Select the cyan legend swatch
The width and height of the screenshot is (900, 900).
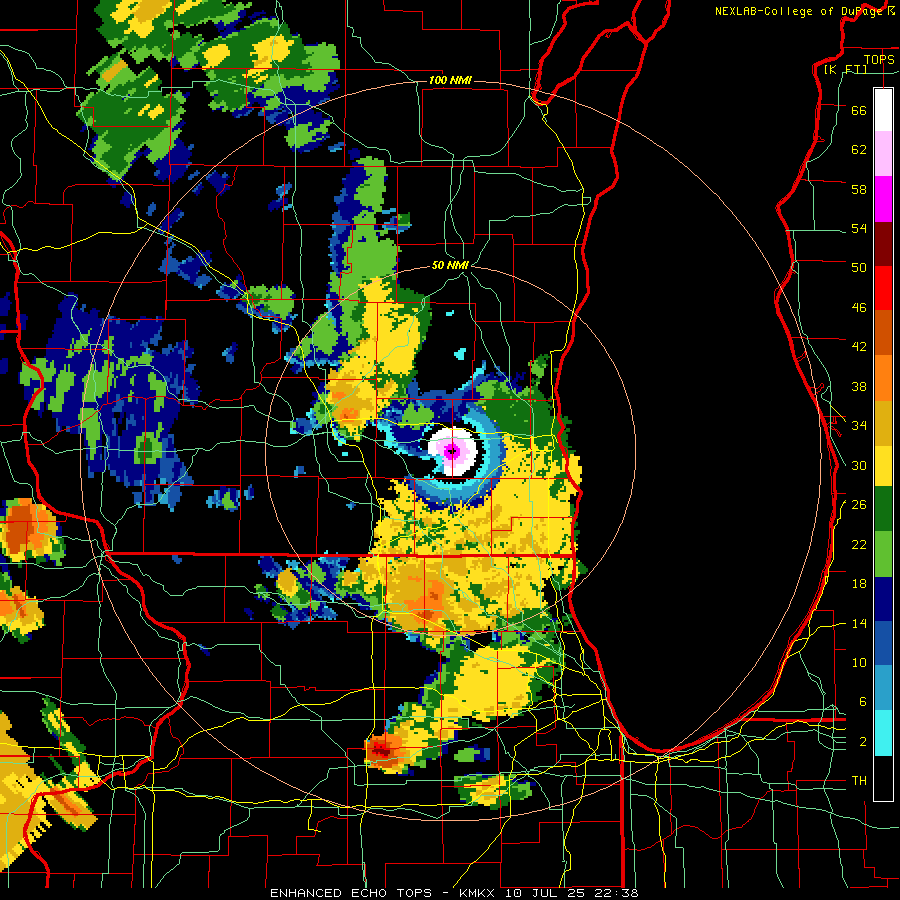(x=883, y=733)
